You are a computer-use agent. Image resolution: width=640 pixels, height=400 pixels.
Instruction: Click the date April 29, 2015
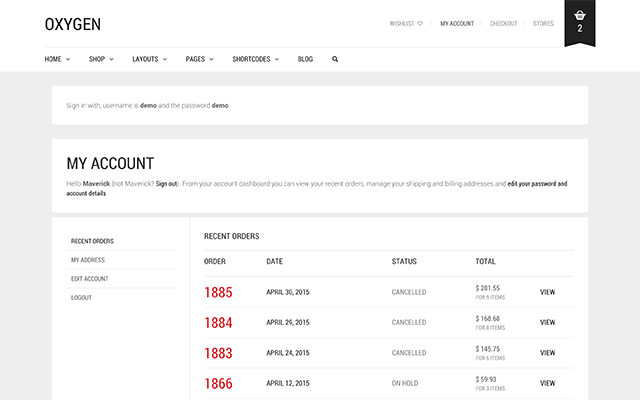pyautogui.click(x=288, y=322)
